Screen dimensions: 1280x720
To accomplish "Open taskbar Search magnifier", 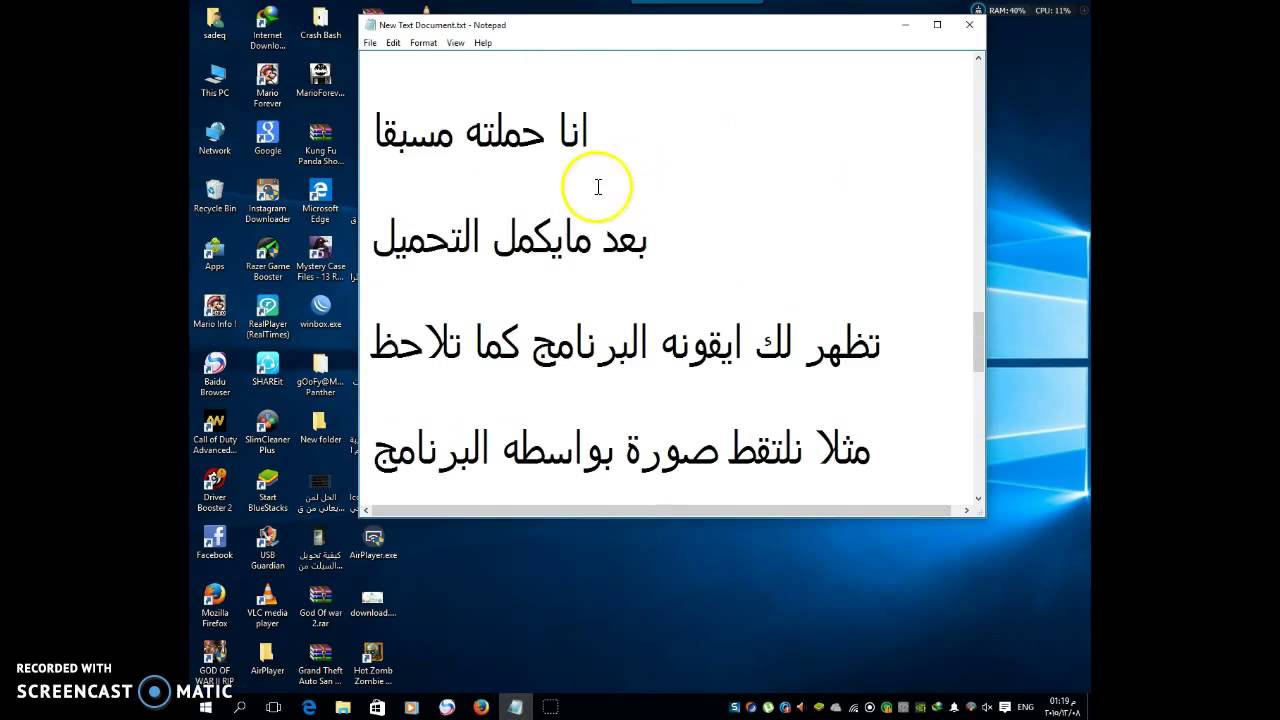I will pyautogui.click(x=240, y=707).
